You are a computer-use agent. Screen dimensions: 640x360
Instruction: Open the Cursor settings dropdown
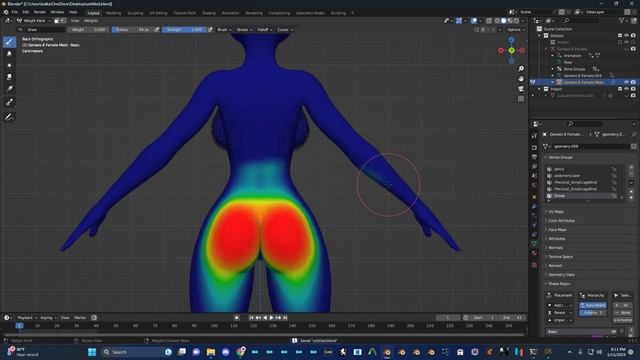point(284,29)
